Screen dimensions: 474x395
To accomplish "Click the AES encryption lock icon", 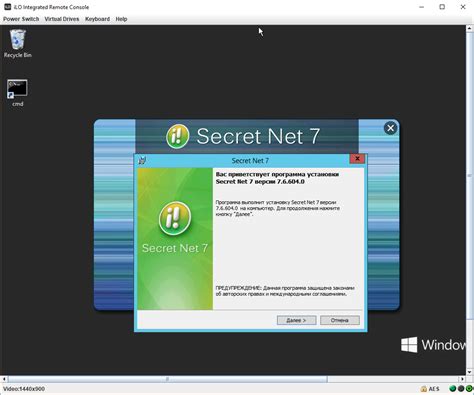I will click(424, 389).
